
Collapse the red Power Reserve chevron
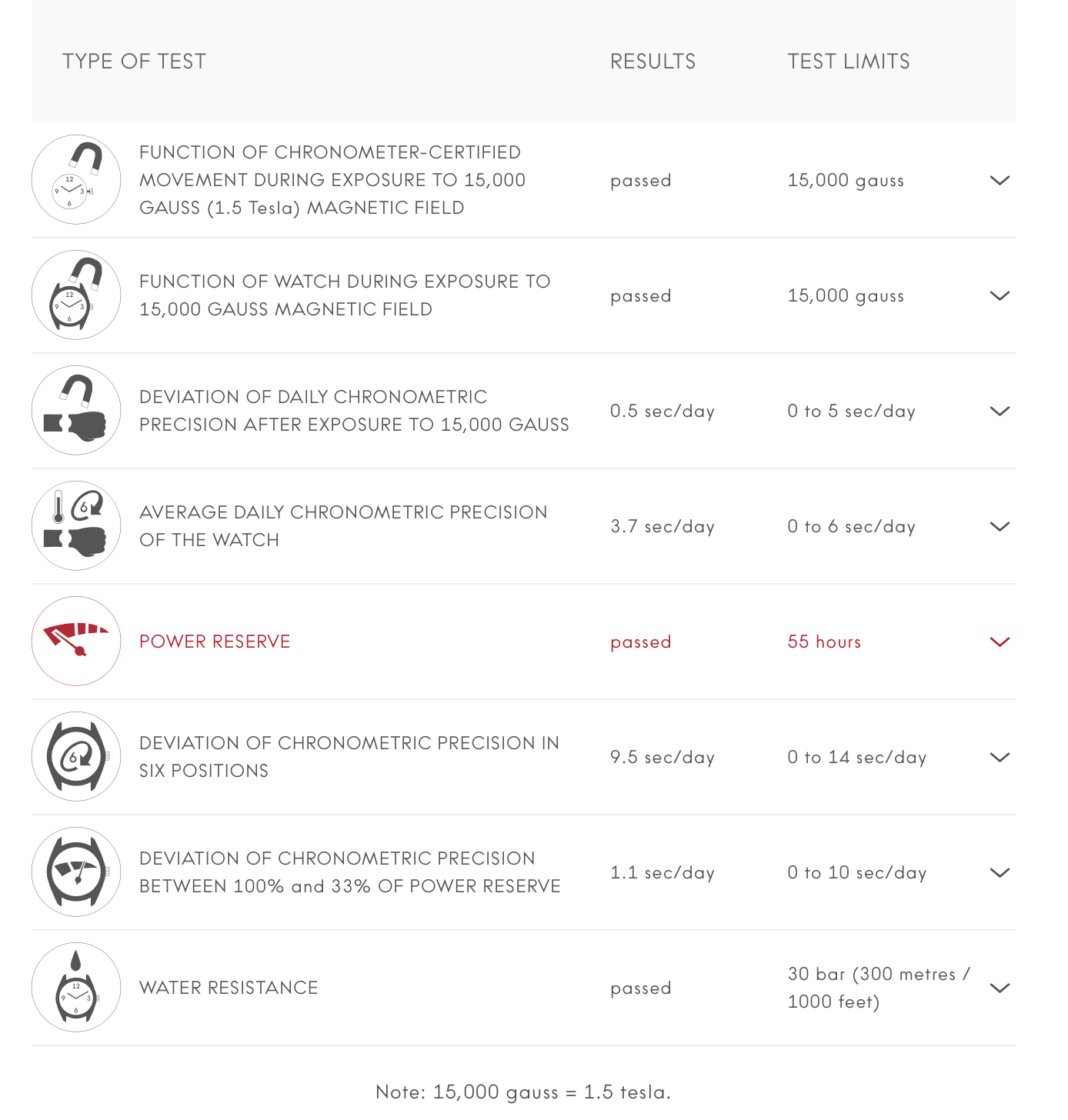tap(1000, 642)
